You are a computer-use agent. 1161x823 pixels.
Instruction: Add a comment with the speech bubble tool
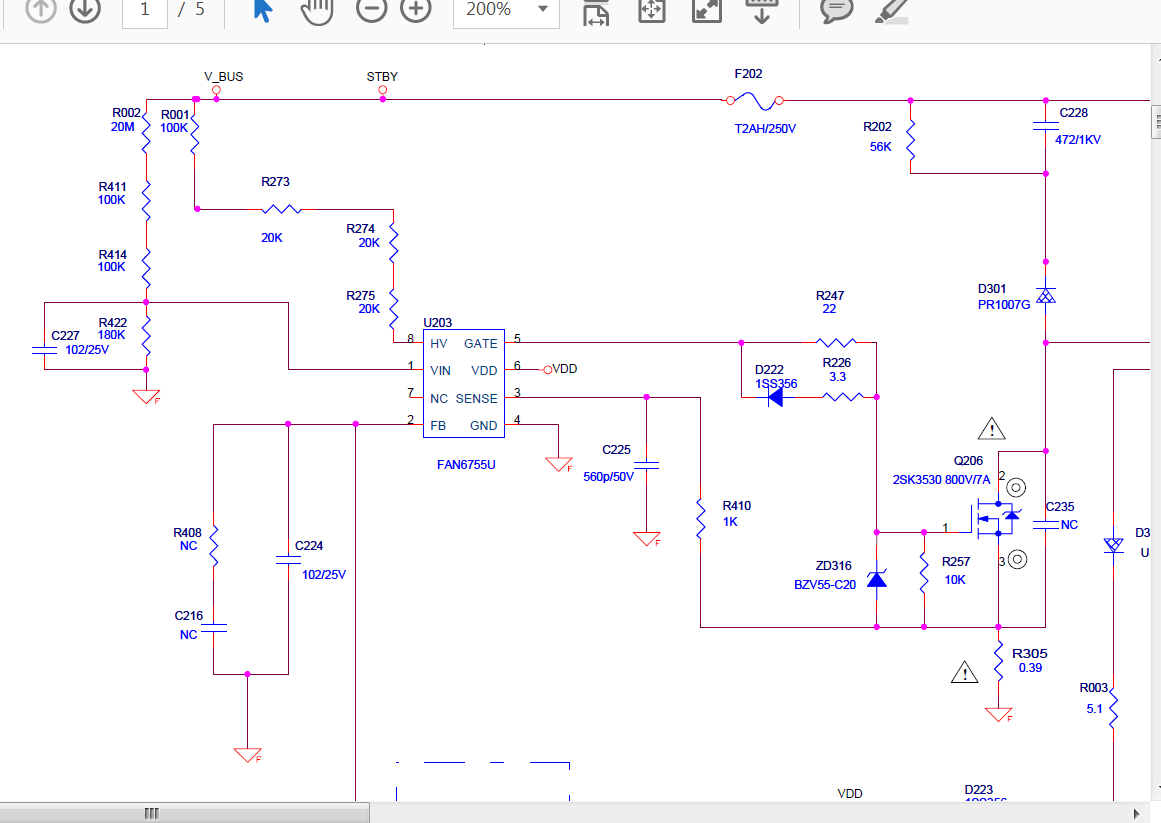[x=836, y=10]
